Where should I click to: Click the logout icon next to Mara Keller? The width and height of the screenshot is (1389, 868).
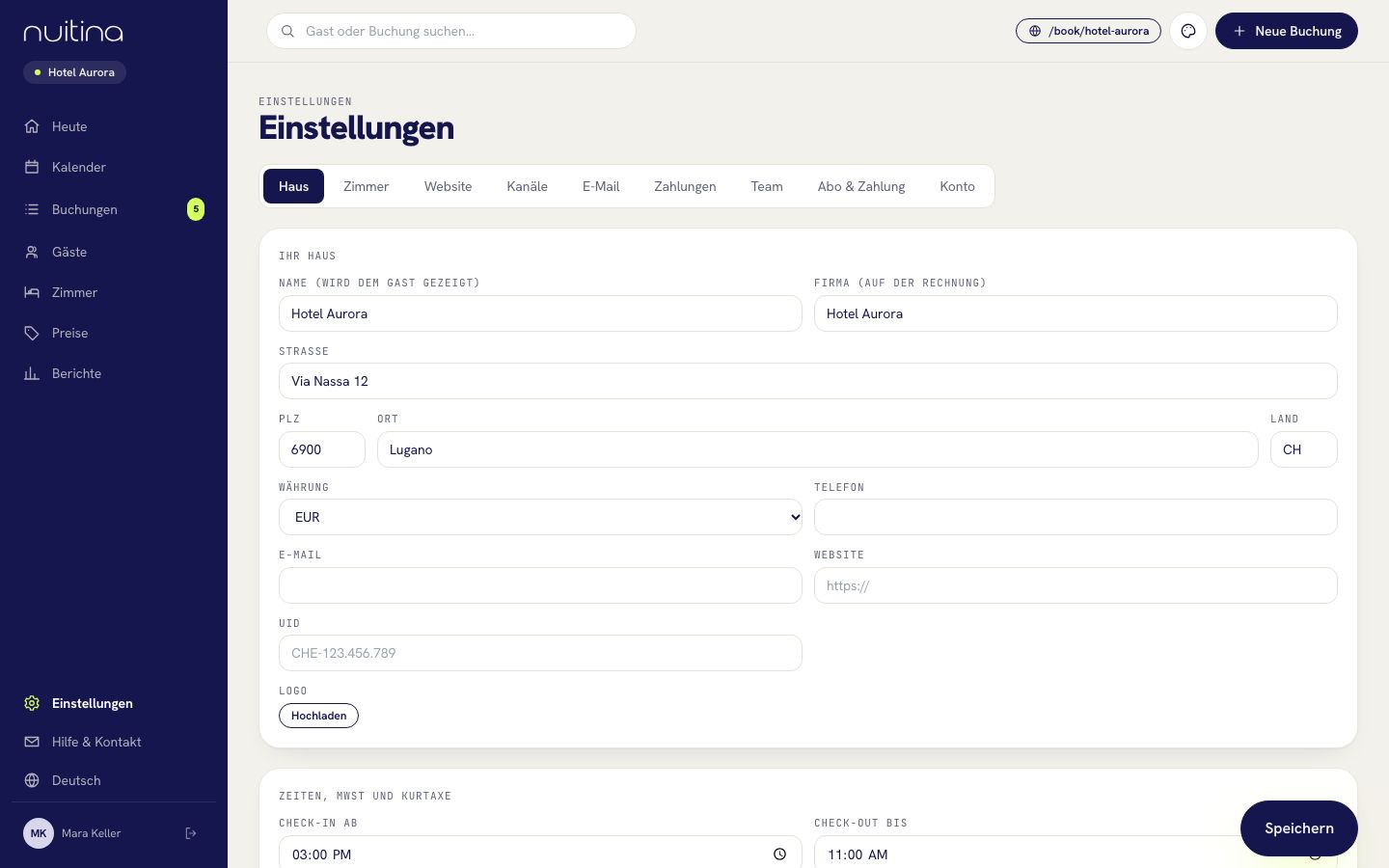click(191, 833)
